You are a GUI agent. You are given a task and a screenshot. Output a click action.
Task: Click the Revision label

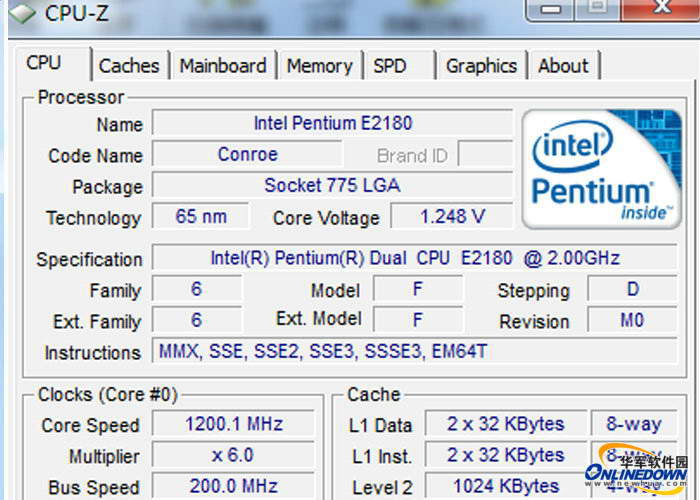[x=534, y=322]
